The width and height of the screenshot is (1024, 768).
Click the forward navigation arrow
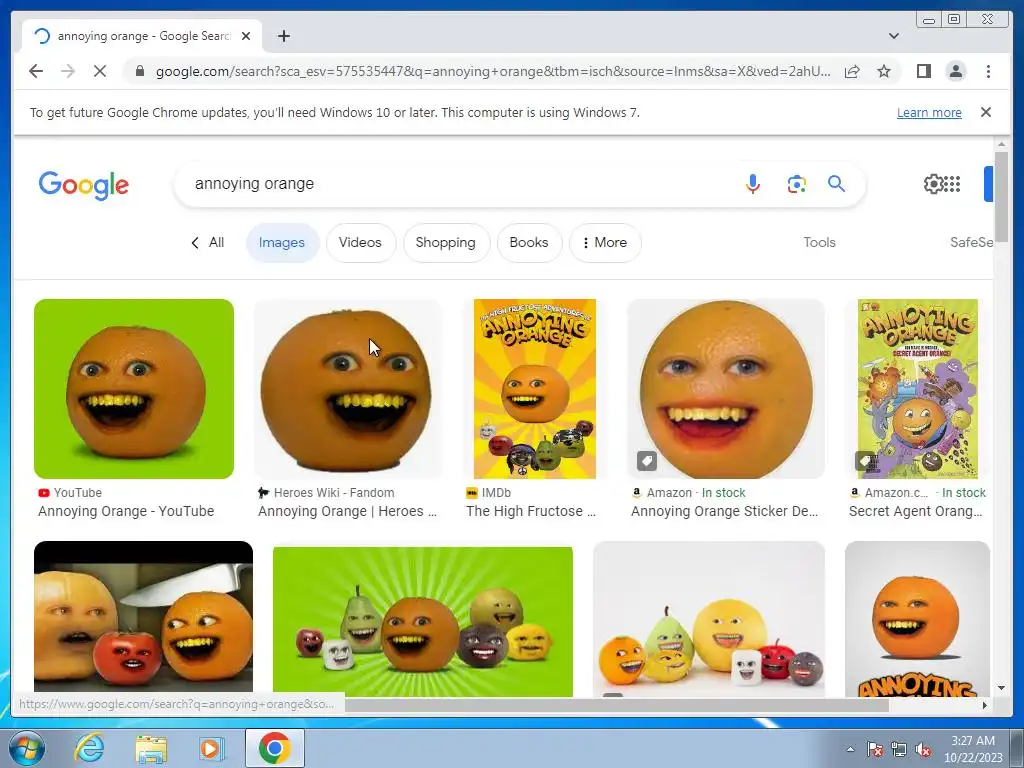tap(68, 71)
